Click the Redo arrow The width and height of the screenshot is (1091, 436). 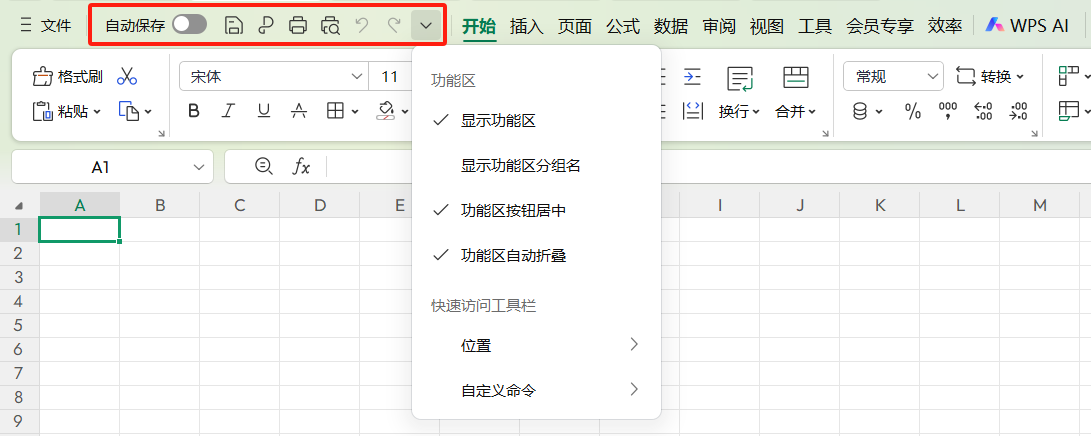click(394, 26)
